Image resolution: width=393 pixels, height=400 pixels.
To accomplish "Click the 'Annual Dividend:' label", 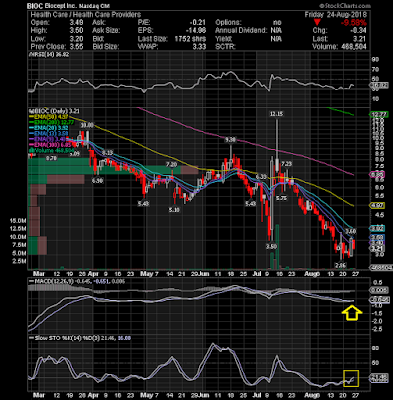I will pyautogui.click(x=241, y=31).
